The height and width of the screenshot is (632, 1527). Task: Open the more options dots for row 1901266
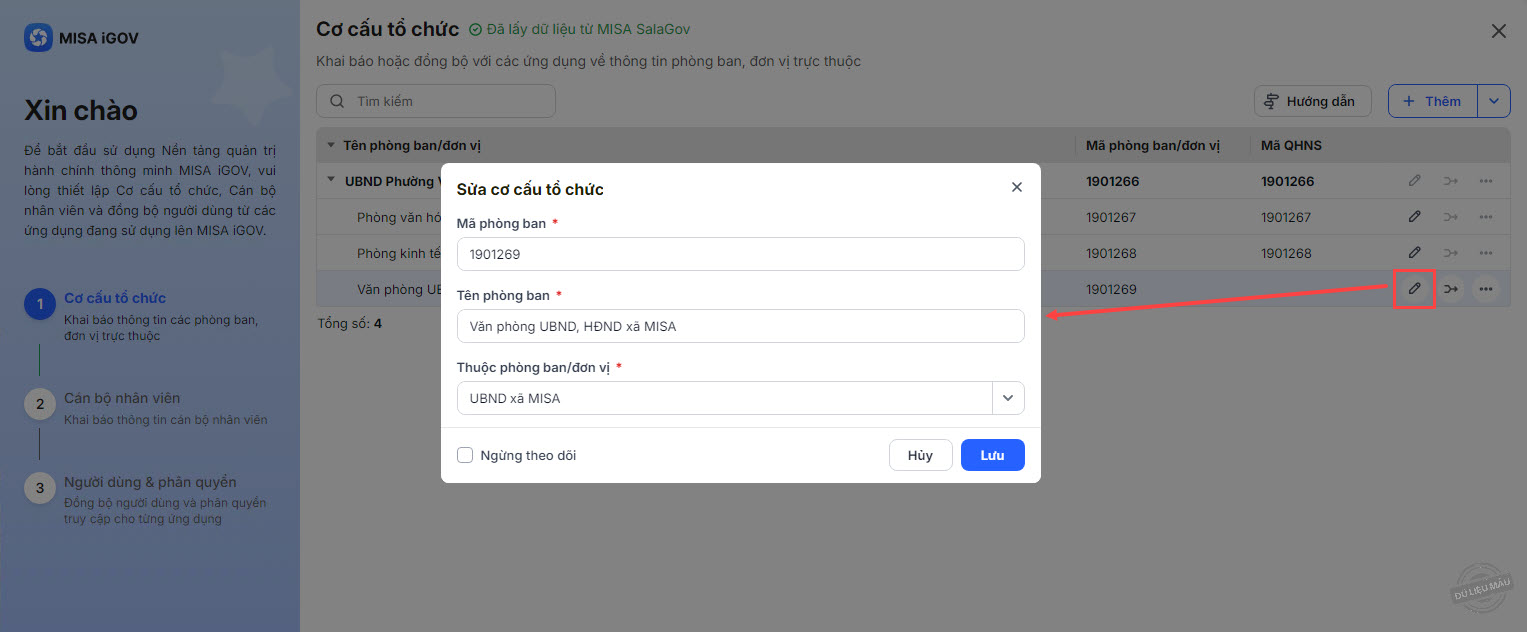(1486, 181)
